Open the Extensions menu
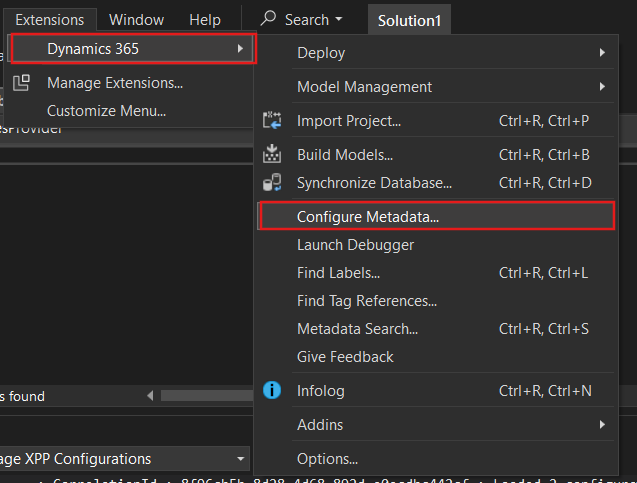 point(50,19)
